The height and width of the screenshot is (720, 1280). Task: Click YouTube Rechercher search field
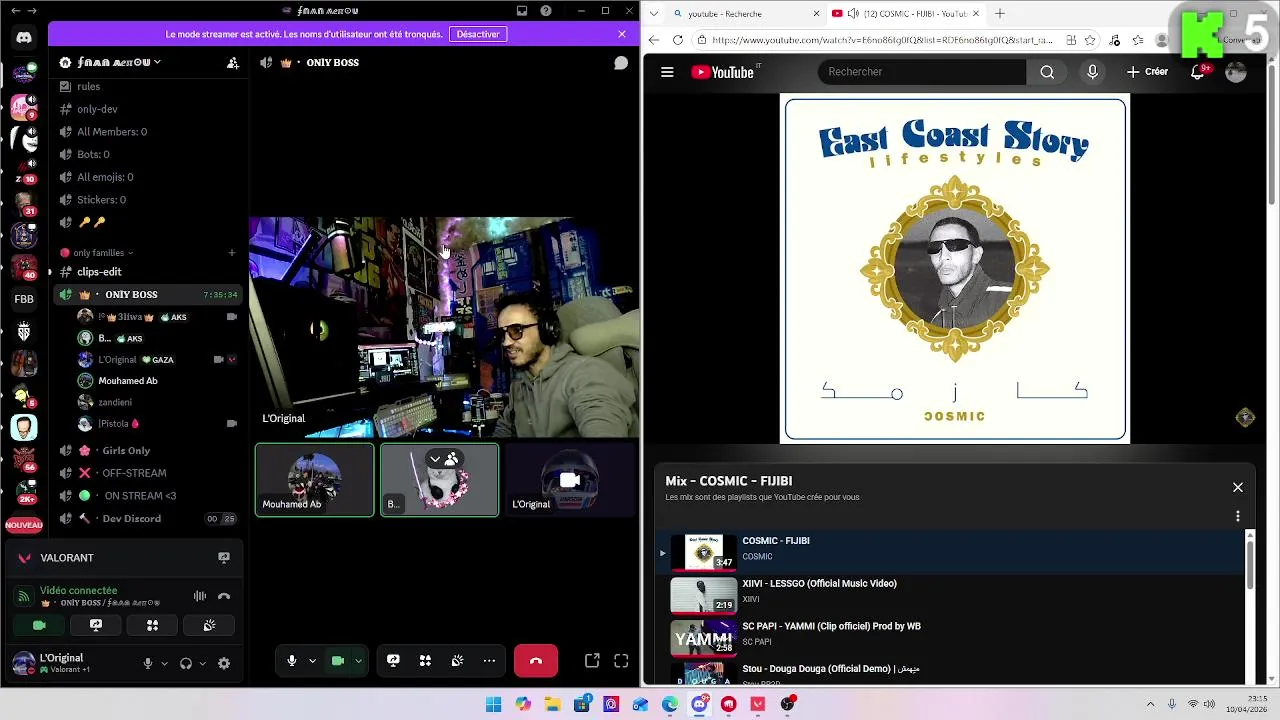(x=922, y=72)
